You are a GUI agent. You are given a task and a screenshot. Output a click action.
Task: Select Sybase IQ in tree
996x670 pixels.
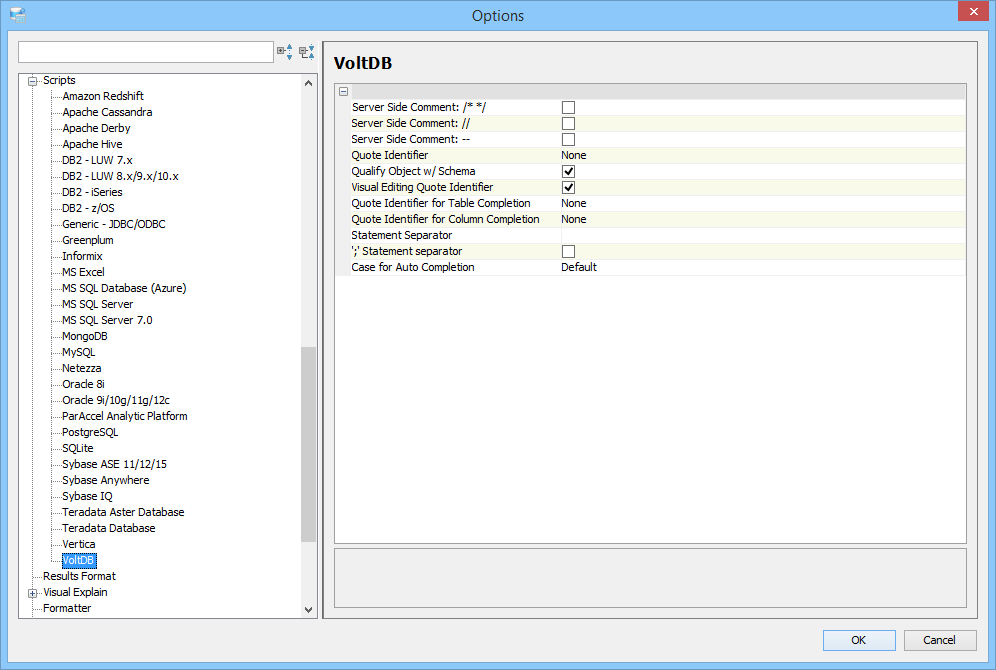click(x=87, y=496)
